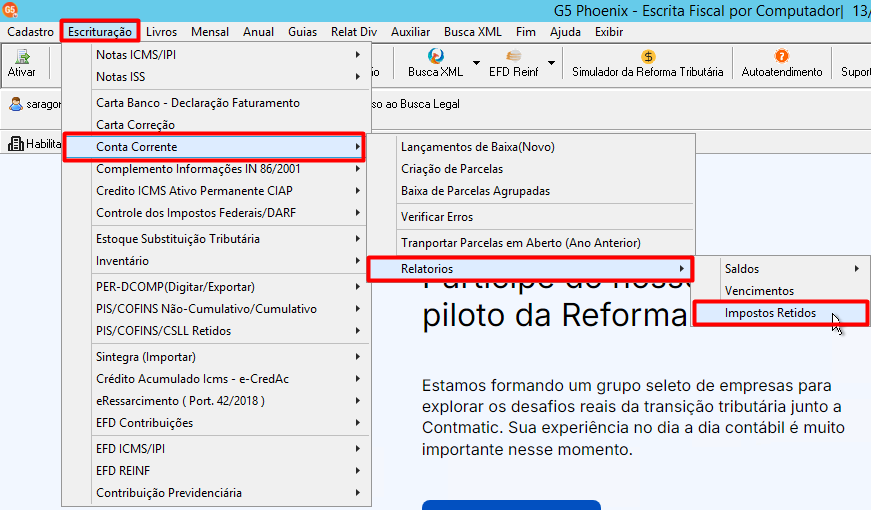Select Complemento Informações IN 86/2001
The height and width of the screenshot is (510, 871).
point(216,169)
